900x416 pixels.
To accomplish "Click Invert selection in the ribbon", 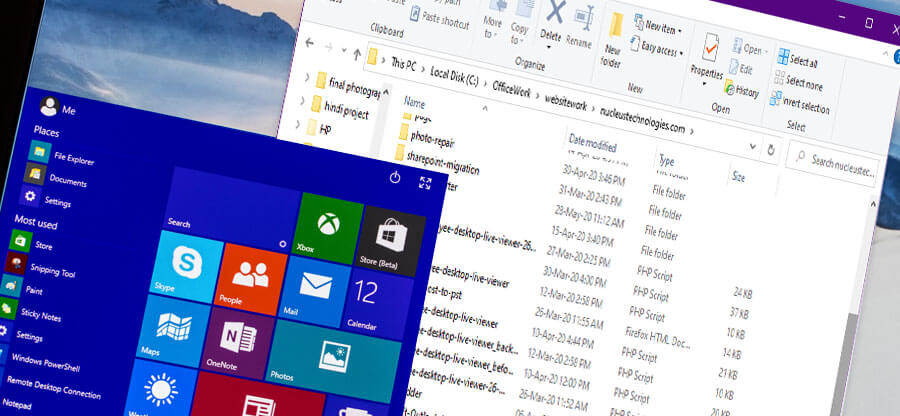I will (x=800, y=103).
